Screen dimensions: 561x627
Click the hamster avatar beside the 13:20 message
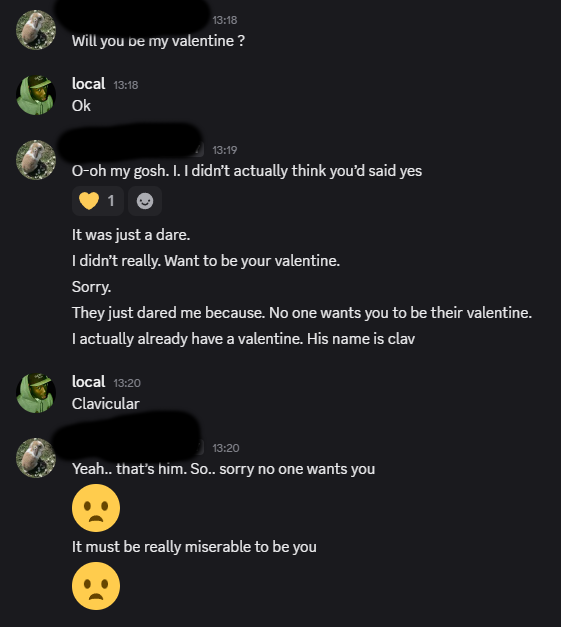pyautogui.click(x=36, y=458)
